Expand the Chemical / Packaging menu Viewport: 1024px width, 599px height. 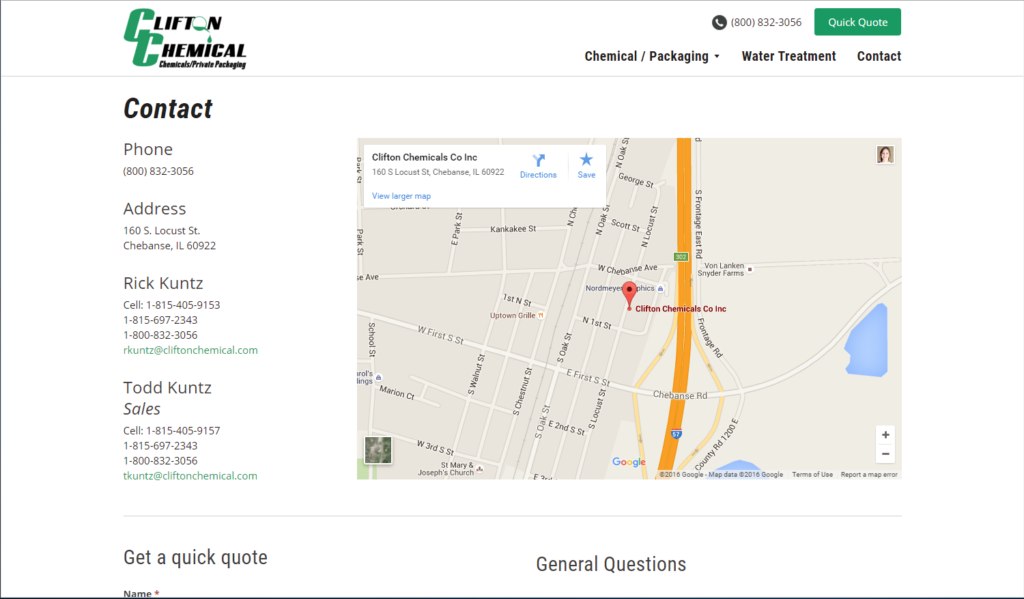point(652,56)
